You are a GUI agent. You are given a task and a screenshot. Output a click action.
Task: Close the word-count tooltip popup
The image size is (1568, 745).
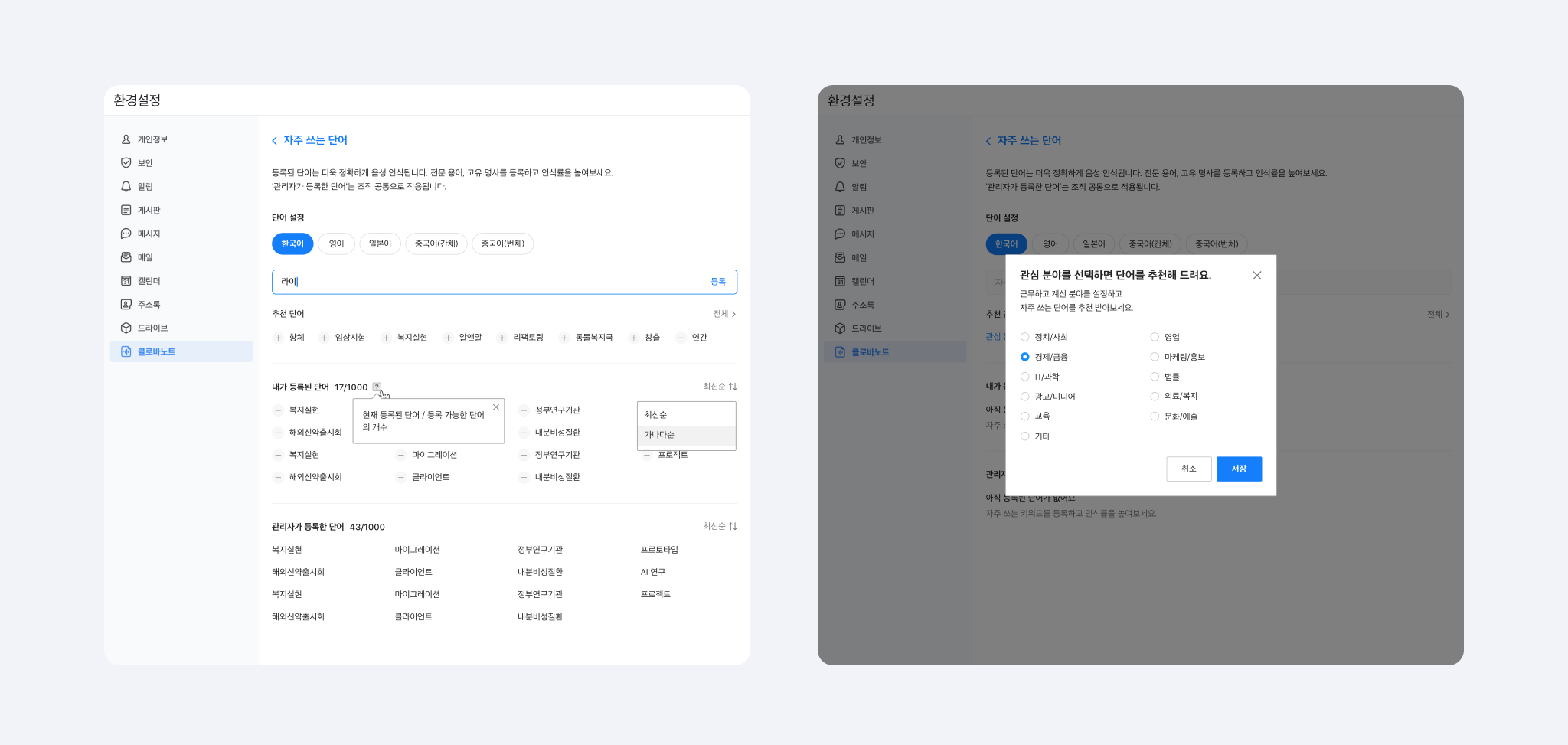point(496,407)
